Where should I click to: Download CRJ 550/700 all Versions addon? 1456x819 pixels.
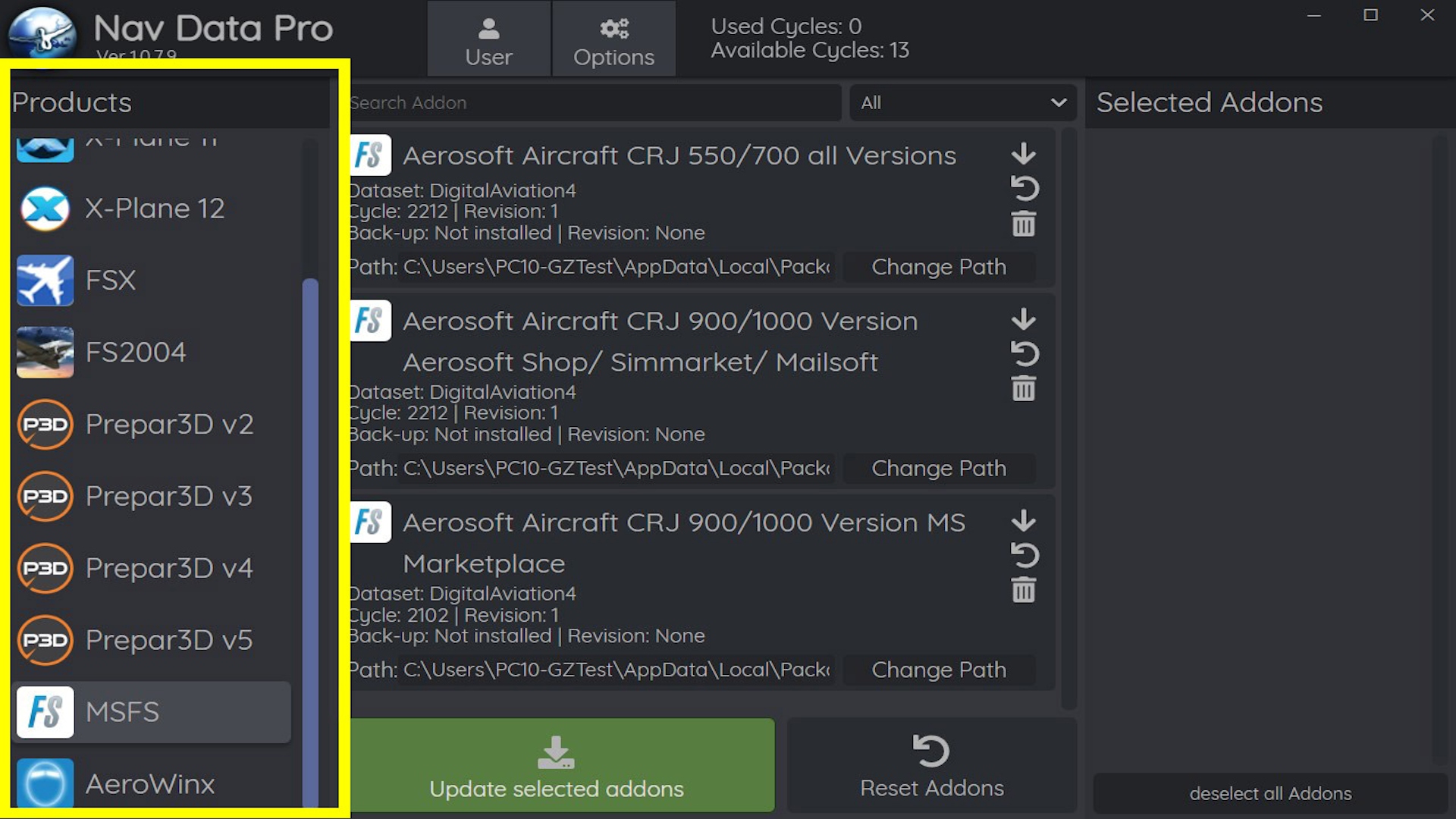1024,154
